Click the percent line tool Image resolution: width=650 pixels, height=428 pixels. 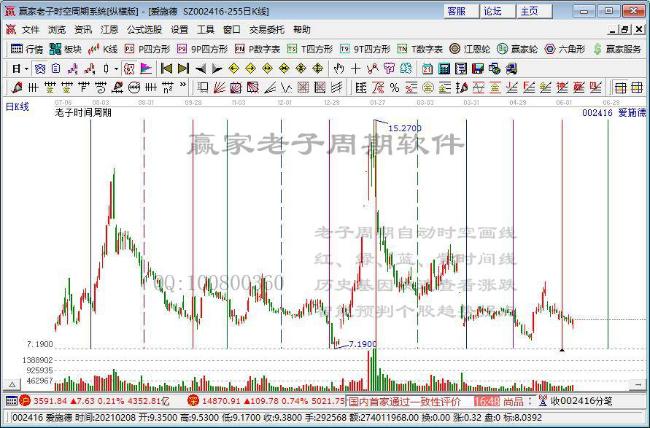tap(394, 88)
